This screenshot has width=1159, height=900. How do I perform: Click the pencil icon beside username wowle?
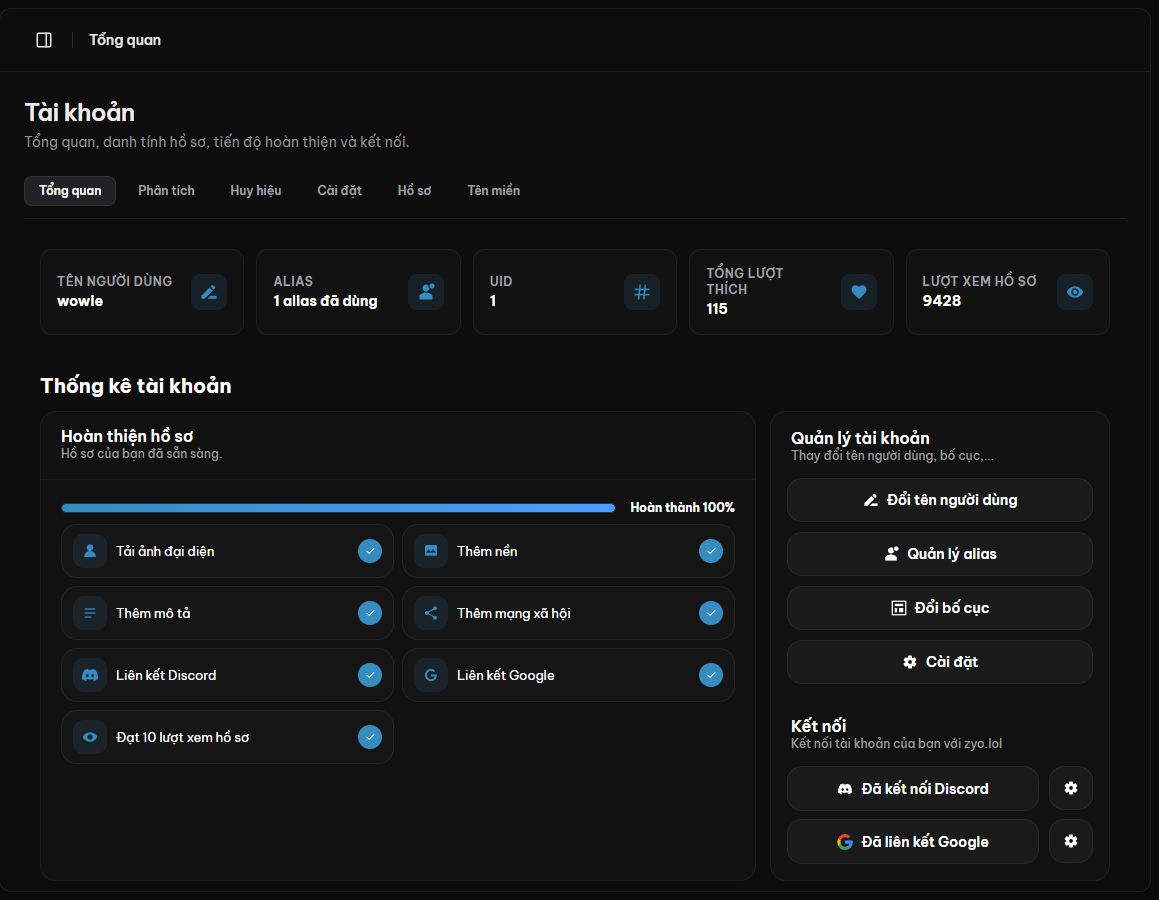tap(209, 292)
